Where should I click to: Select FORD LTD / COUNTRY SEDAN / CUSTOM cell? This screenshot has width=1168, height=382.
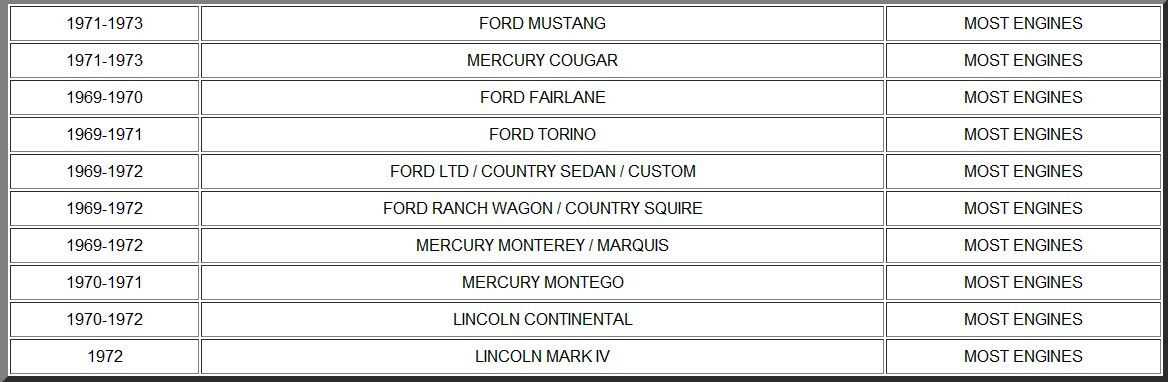(x=542, y=171)
